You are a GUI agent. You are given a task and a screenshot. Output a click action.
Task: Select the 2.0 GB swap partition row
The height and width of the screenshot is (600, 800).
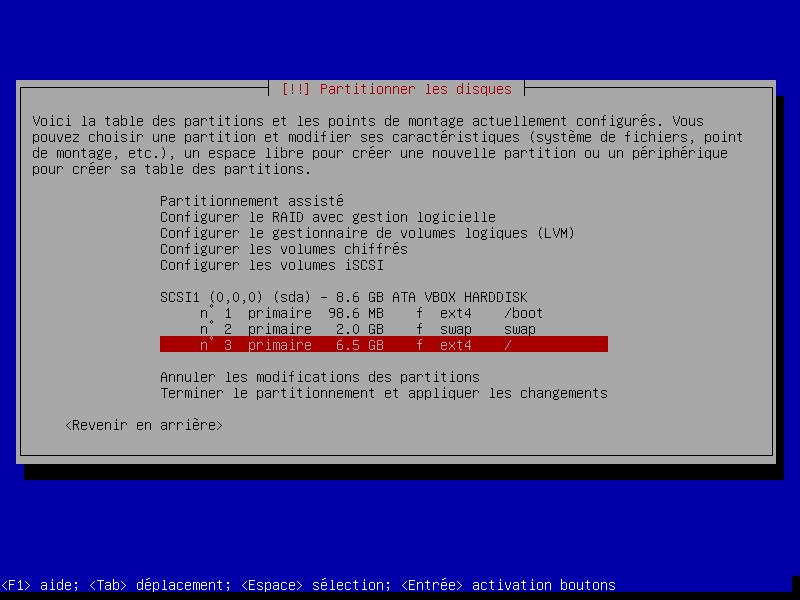pos(366,329)
